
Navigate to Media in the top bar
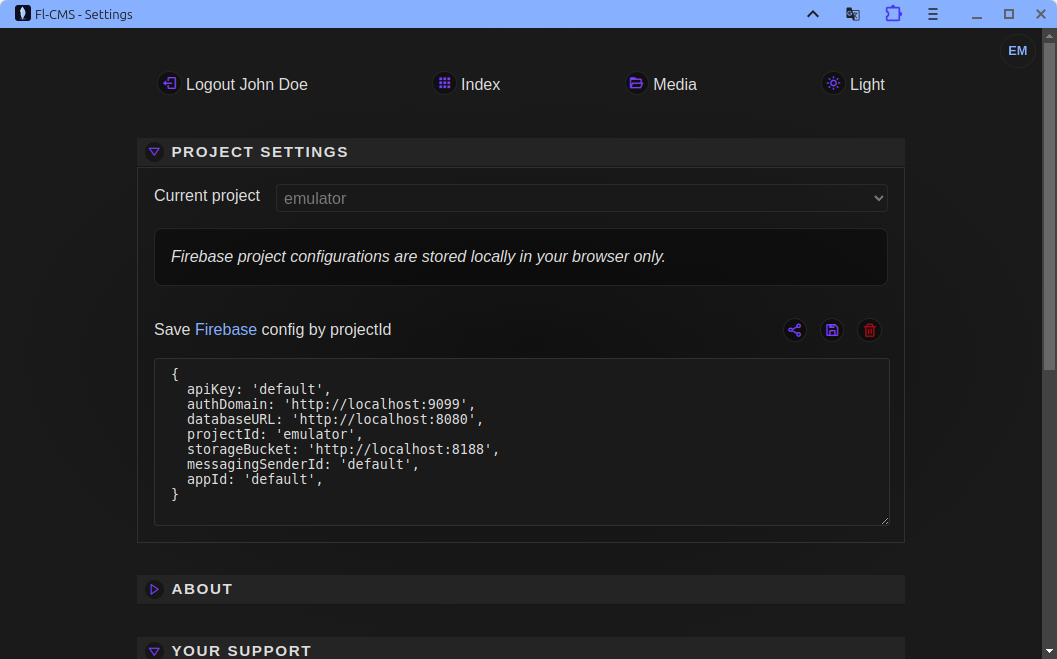point(673,84)
